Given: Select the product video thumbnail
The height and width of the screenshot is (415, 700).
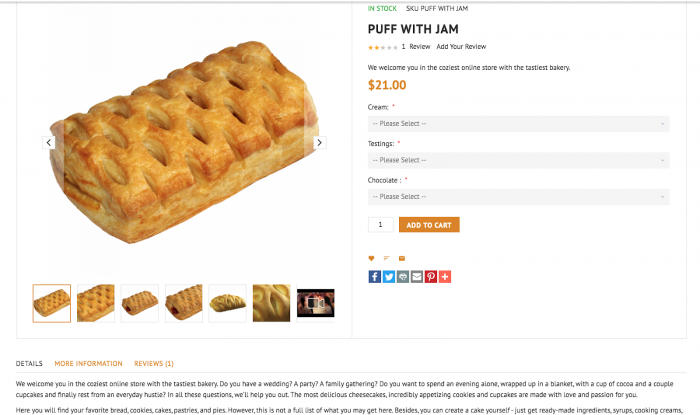Looking at the screenshot, I should click(x=316, y=303).
